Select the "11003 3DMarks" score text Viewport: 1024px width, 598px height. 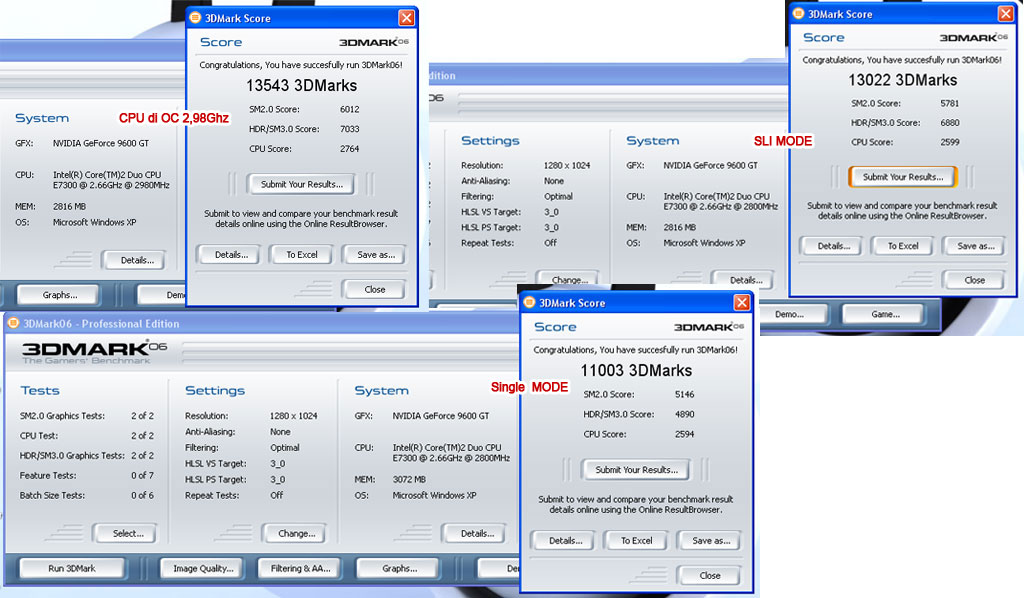coord(636,371)
